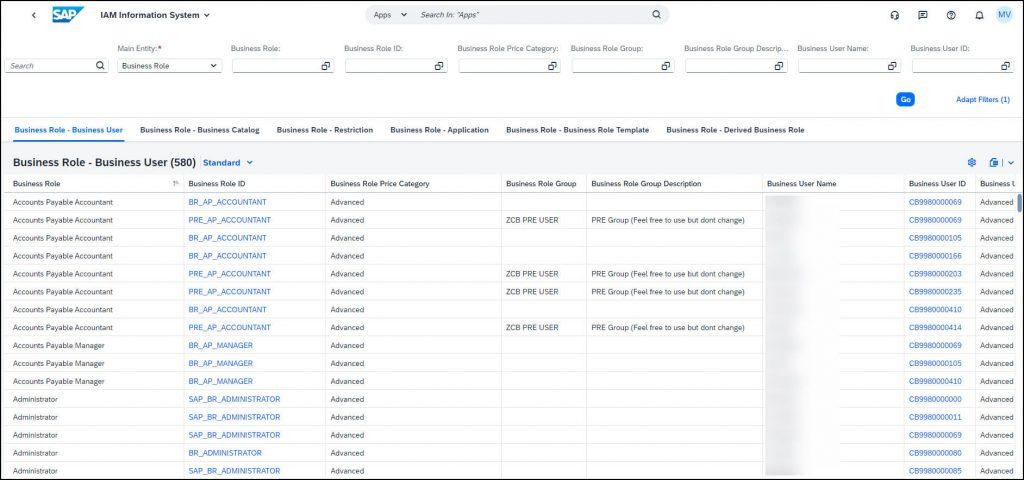The height and width of the screenshot is (480, 1024).
Task: Open the IAM Information System title menu
Action: coord(155,15)
